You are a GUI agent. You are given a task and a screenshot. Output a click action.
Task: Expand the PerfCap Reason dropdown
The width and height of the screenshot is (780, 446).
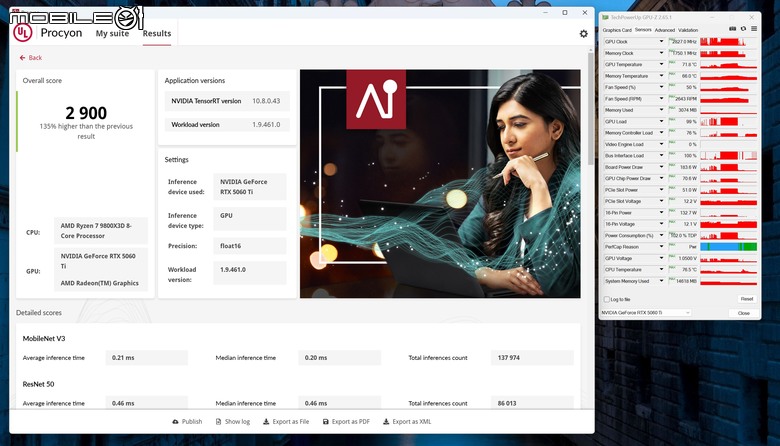[661, 247]
